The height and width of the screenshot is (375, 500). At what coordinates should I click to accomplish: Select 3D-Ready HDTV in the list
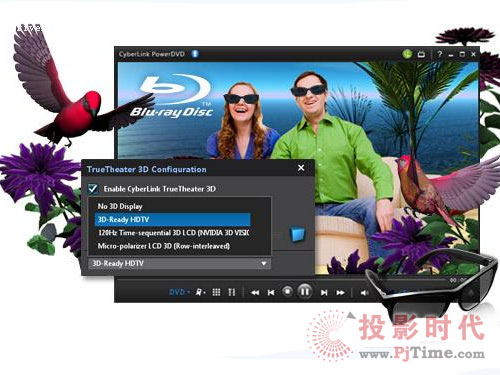(x=172, y=220)
